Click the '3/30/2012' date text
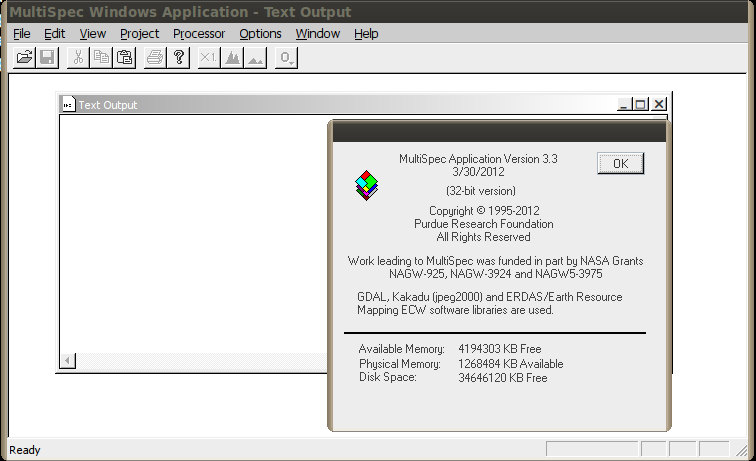756x461 pixels. coord(478,172)
